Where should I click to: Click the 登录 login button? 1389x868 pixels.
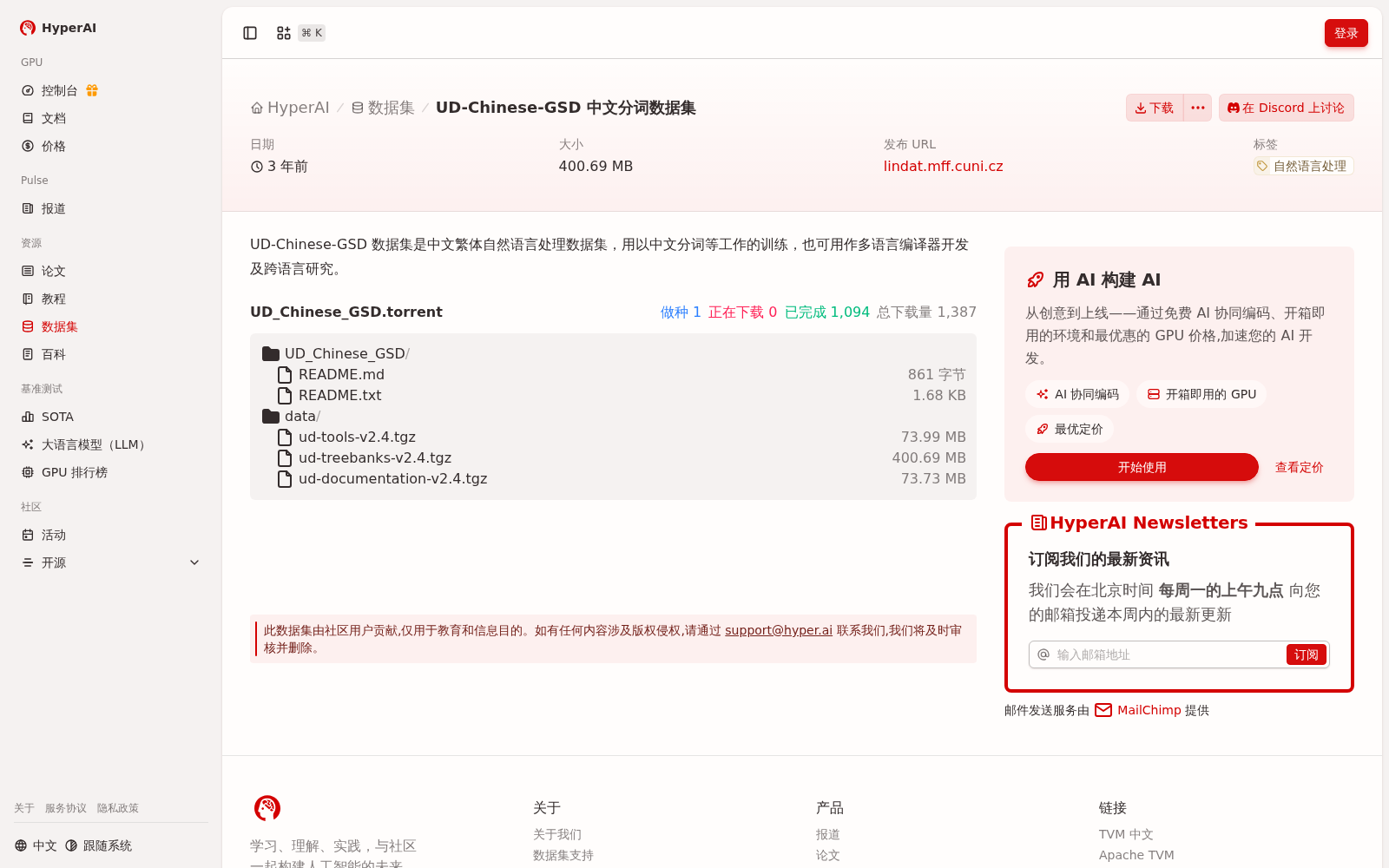pyautogui.click(x=1346, y=33)
